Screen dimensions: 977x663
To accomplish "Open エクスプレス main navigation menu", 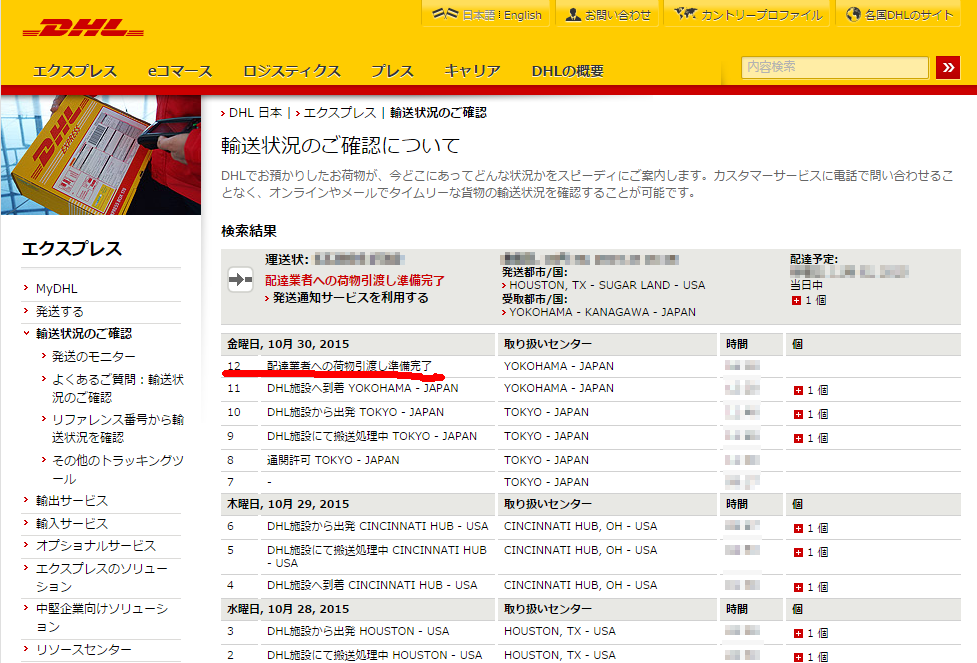I will pyautogui.click(x=75, y=71).
